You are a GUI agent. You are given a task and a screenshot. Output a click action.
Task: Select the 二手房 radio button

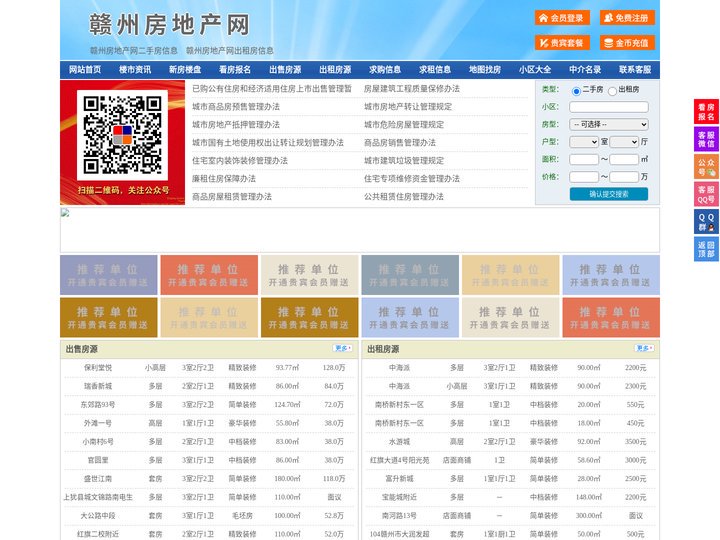coord(576,91)
